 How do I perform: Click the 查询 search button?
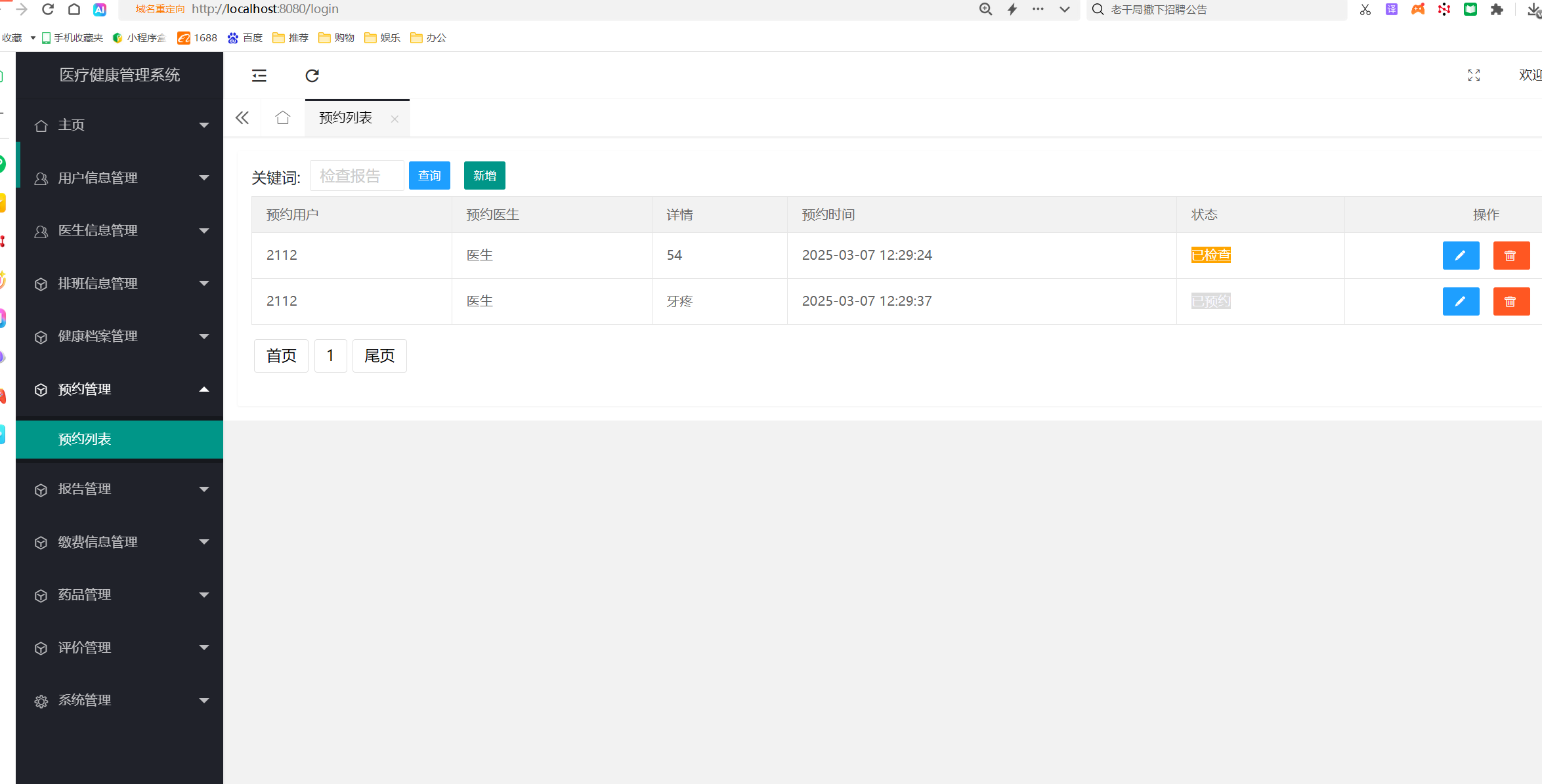click(x=429, y=176)
